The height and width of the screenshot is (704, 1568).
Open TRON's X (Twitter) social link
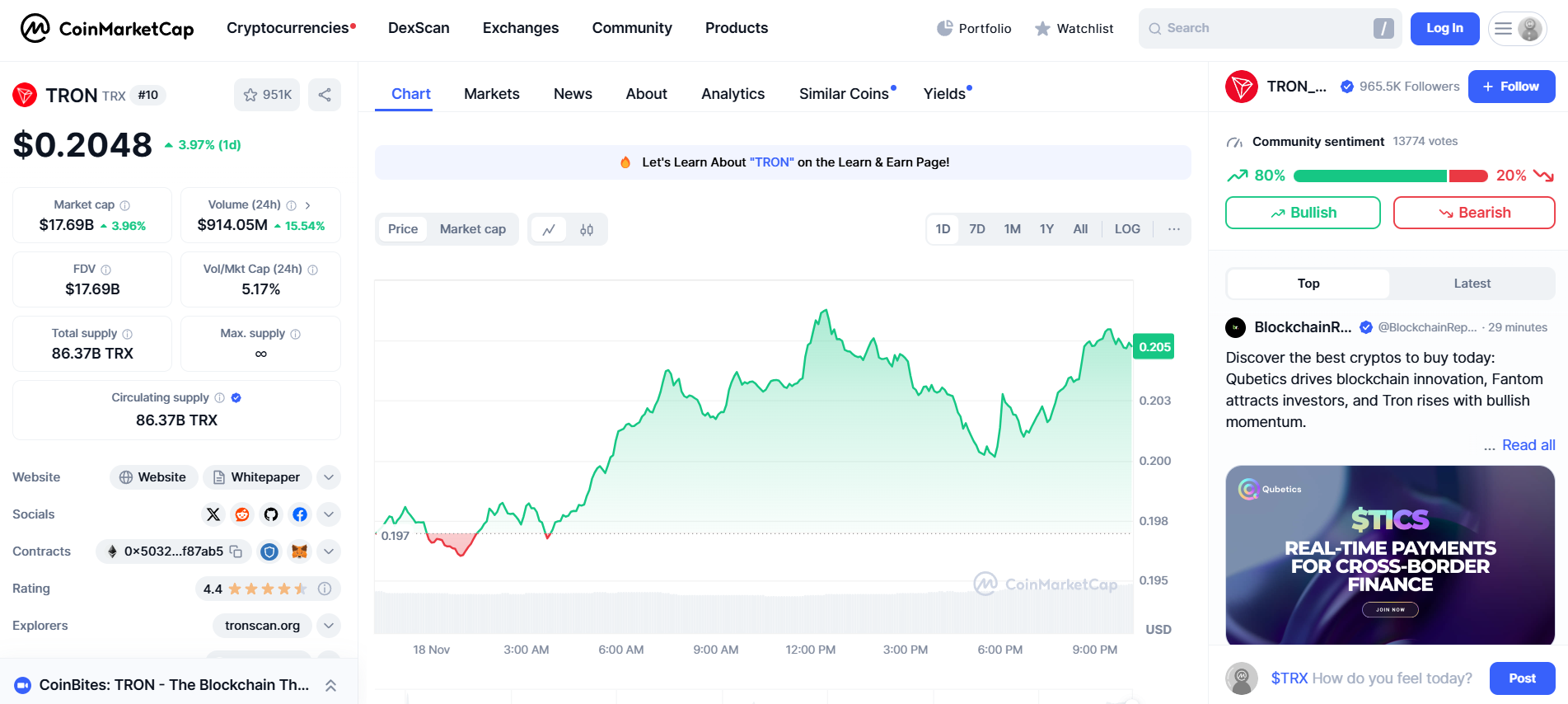tap(213, 514)
